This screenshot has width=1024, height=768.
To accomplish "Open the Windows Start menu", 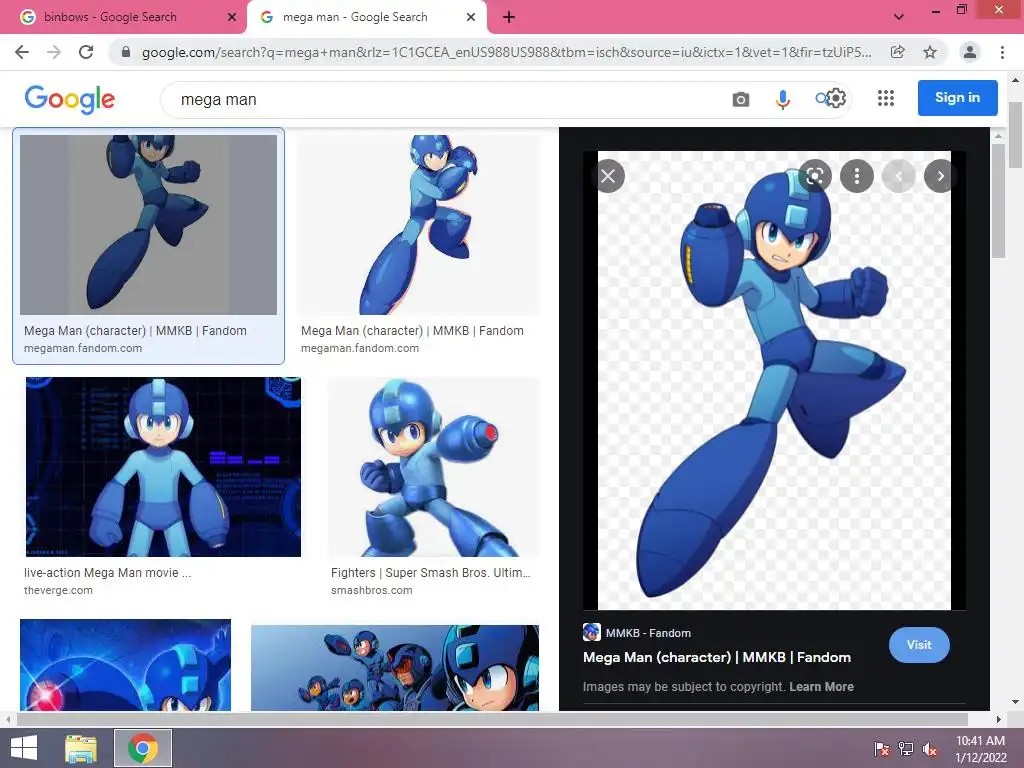I will coord(24,748).
